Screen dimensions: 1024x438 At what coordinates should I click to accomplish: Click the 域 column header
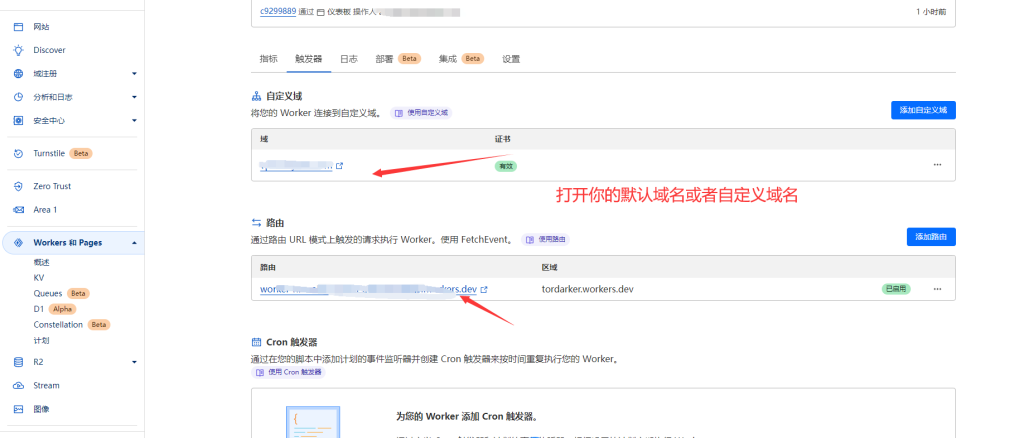264,139
